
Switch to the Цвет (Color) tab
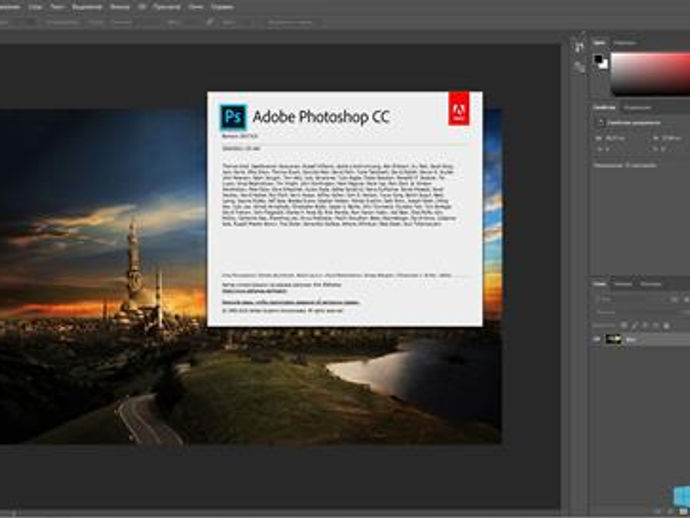pyautogui.click(x=599, y=43)
